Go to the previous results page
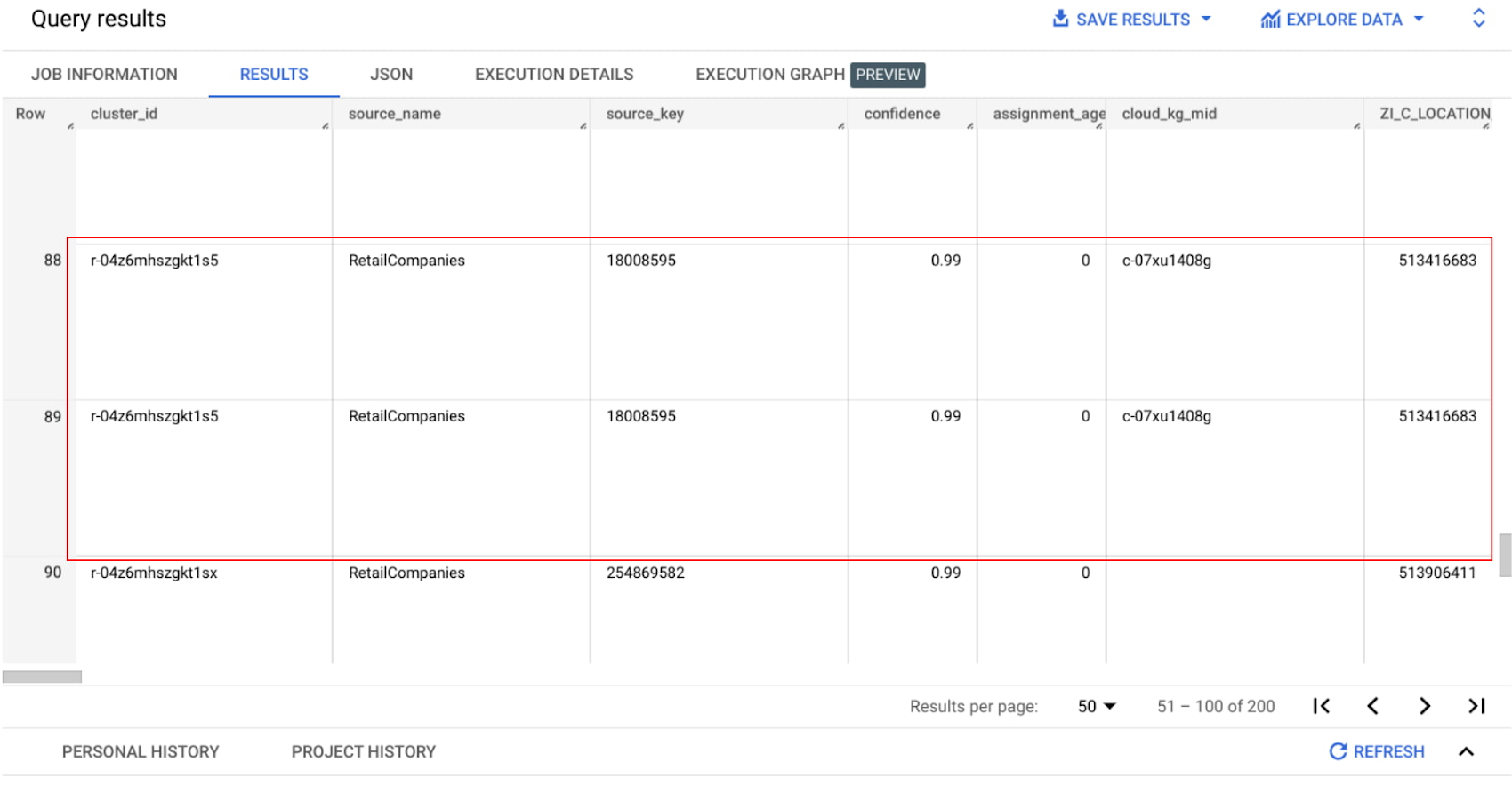This screenshot has height=786, width=1512. point(1372,706)
